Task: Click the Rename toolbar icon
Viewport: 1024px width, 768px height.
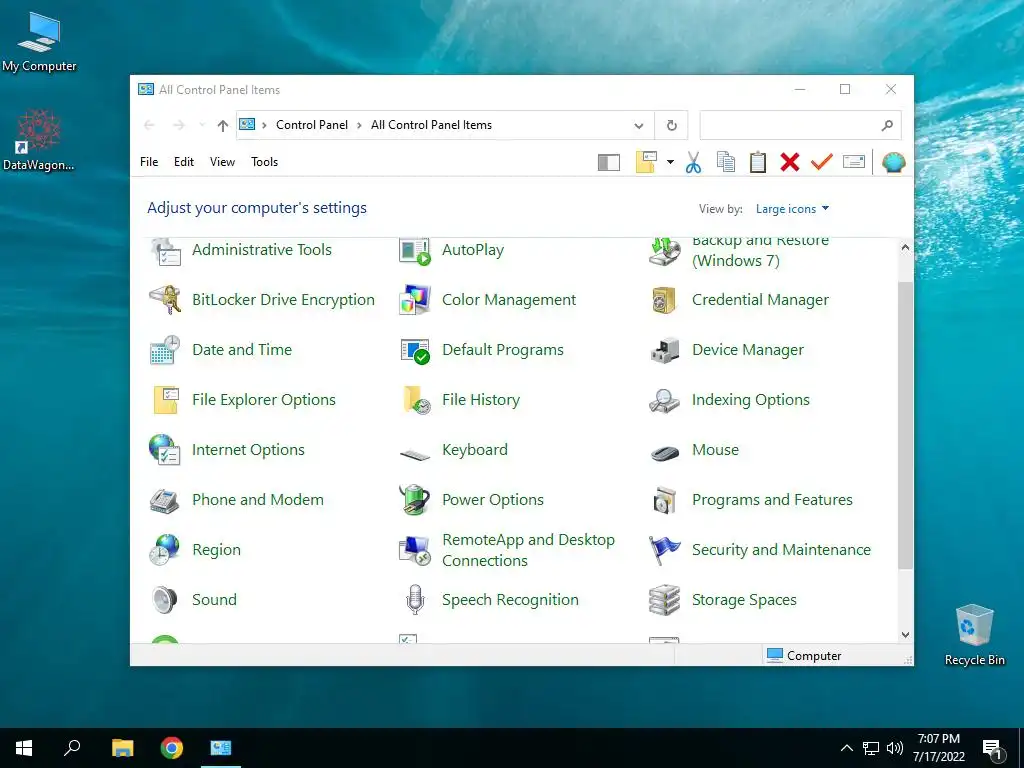Action: tap(854, 161)
